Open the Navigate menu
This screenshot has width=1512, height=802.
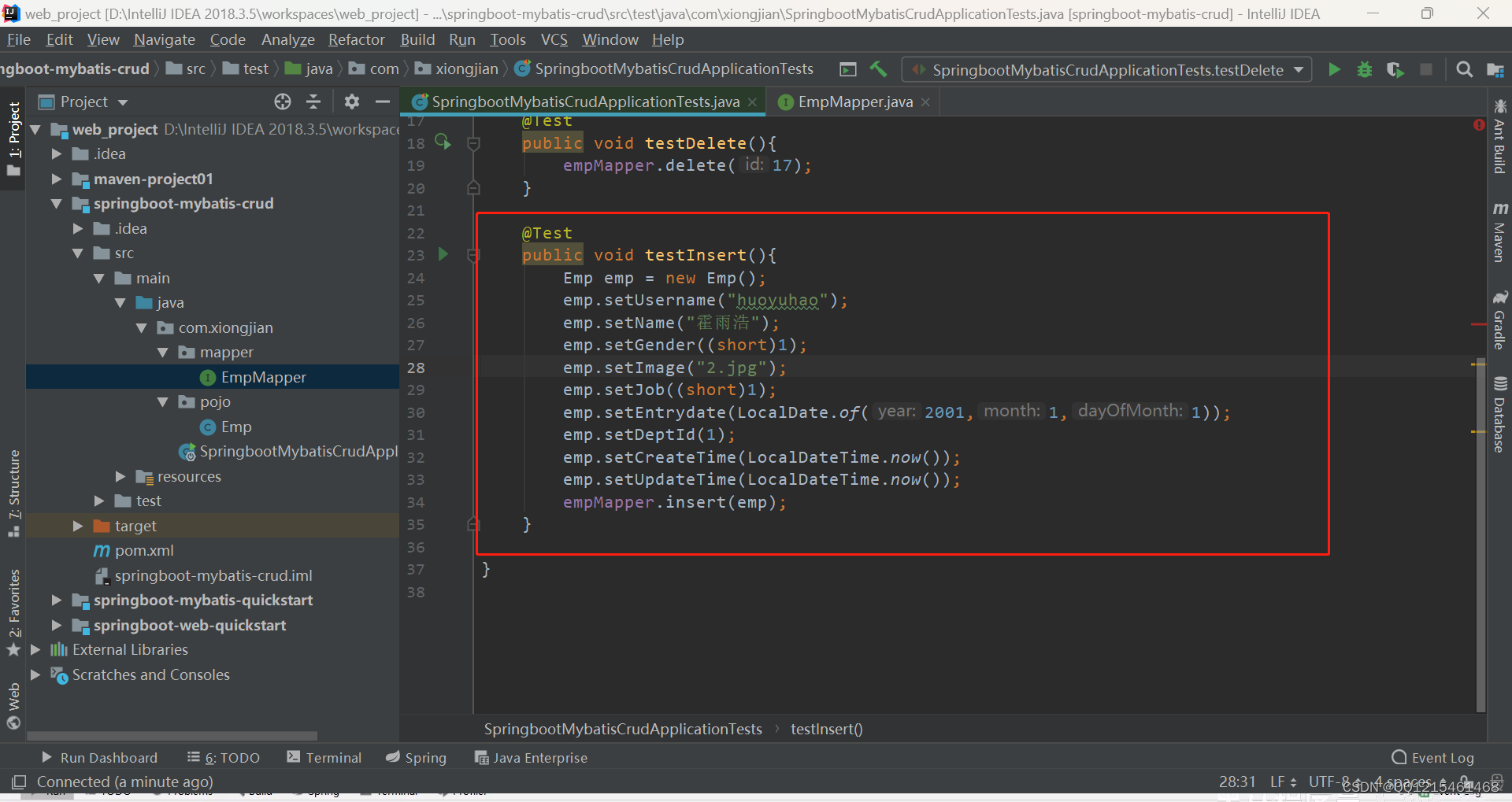coord(164,39)
